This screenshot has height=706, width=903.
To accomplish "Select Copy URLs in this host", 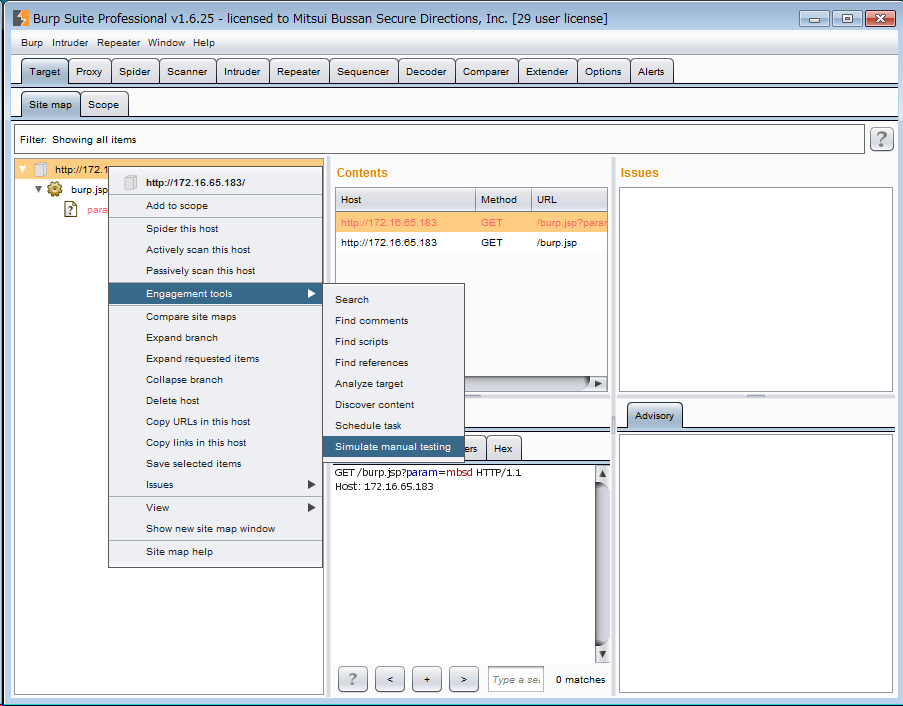I will click(215, 422).
